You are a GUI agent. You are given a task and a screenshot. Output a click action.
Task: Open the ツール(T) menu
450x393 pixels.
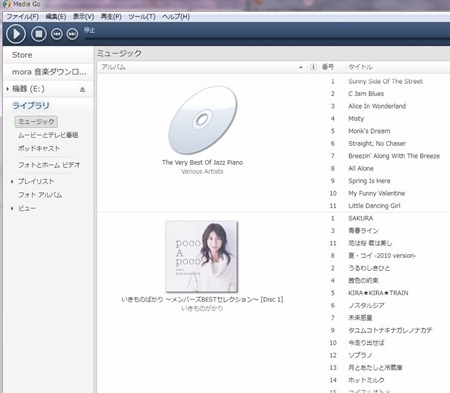point(142,17)
